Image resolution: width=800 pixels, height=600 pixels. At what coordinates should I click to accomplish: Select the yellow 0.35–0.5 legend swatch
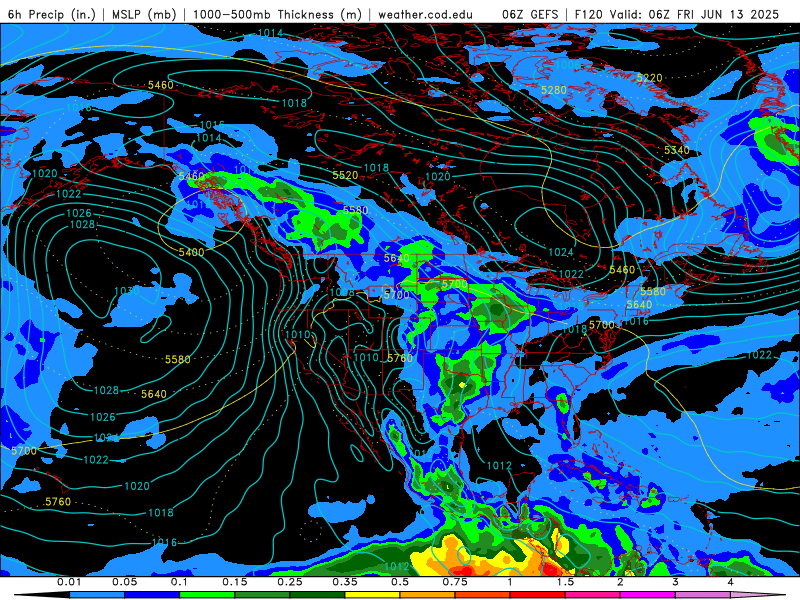(x=372, y=595)
